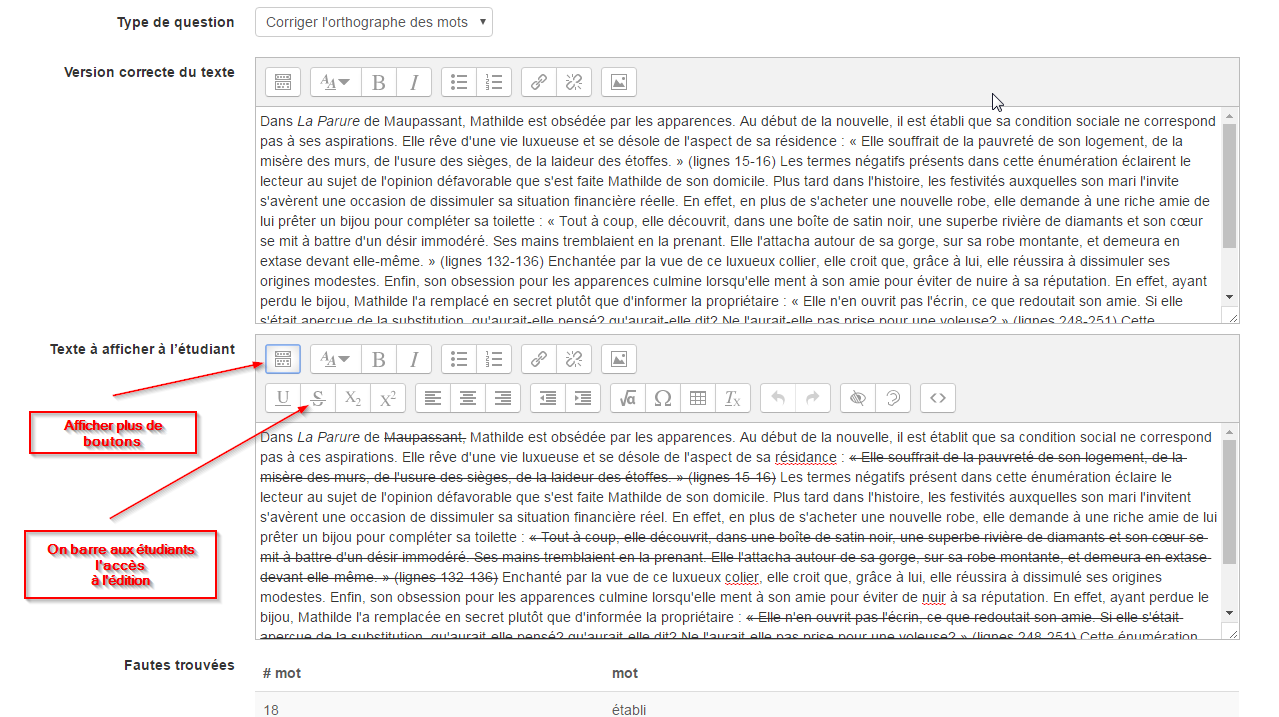Click the Subscript button
1279x717 pixels.
click(x=353, y=398)
